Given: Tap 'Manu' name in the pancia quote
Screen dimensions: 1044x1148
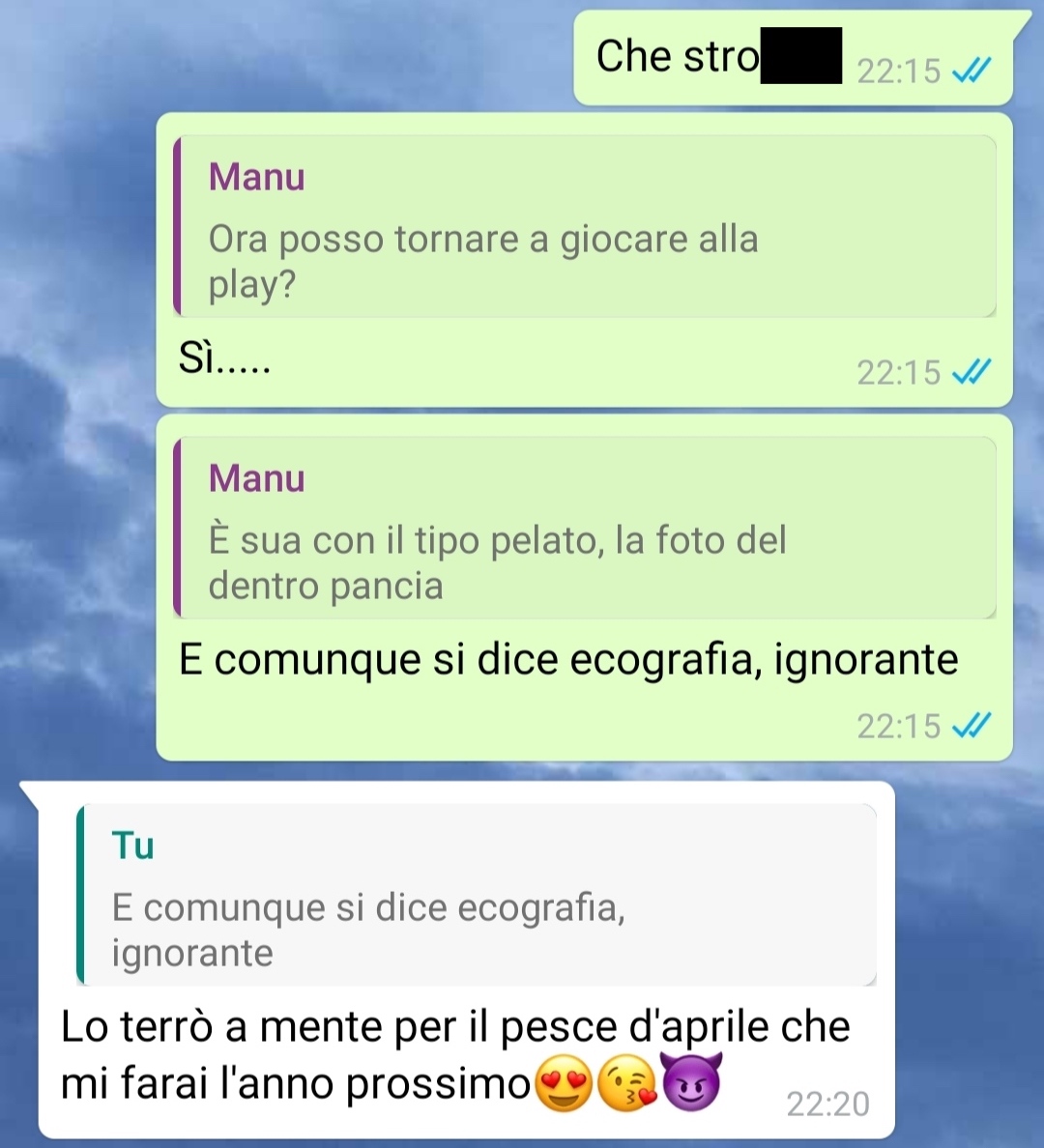Looking at the screenshot, I should tap(256, 479).
